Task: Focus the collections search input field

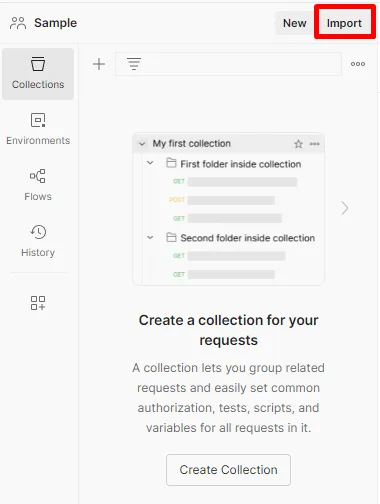Action: [228, 64]
